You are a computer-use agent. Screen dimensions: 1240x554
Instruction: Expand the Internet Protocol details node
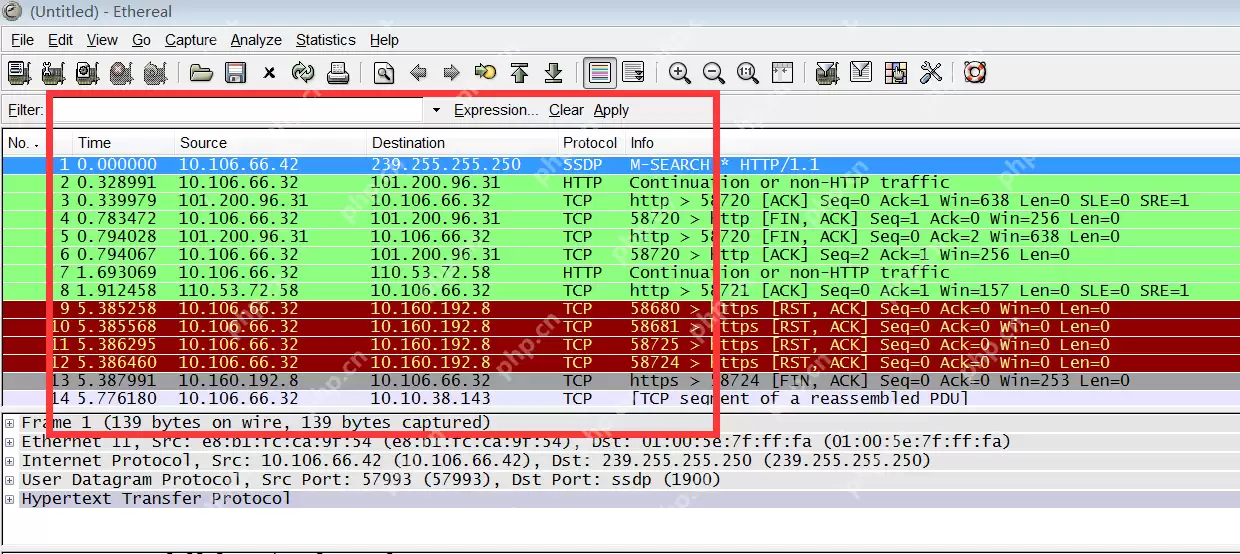pos(10,461)
